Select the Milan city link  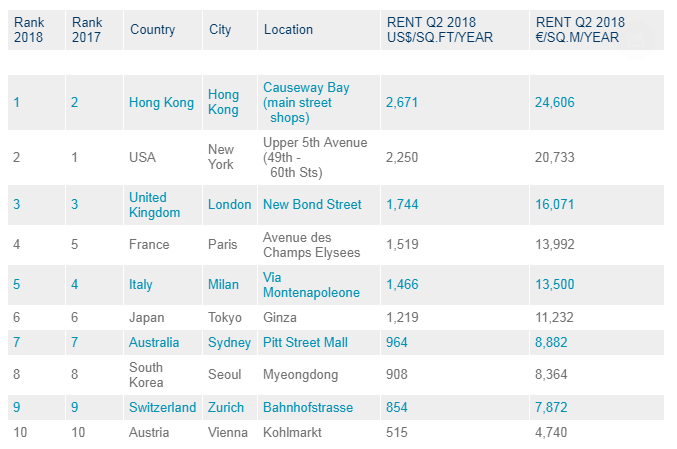tap(223, 284)
